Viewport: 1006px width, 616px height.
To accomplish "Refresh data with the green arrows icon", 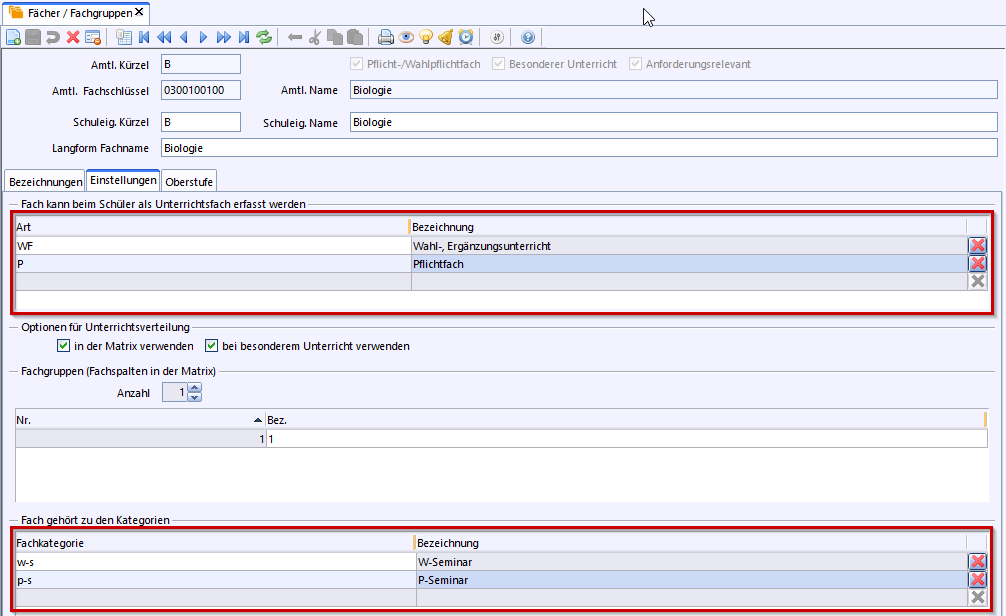I will click(x=264, y=37).
